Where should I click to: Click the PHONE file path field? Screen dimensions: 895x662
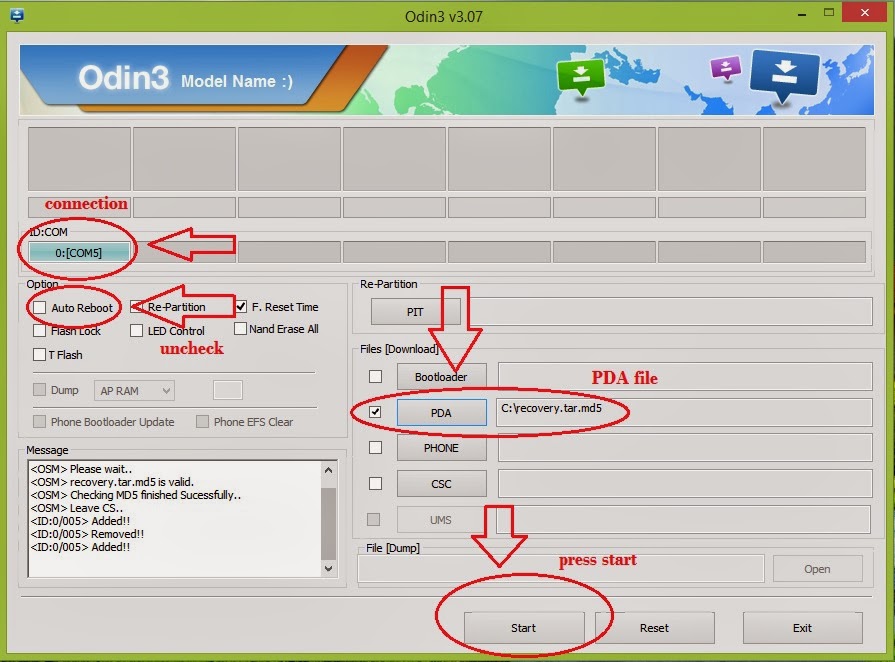685,447
